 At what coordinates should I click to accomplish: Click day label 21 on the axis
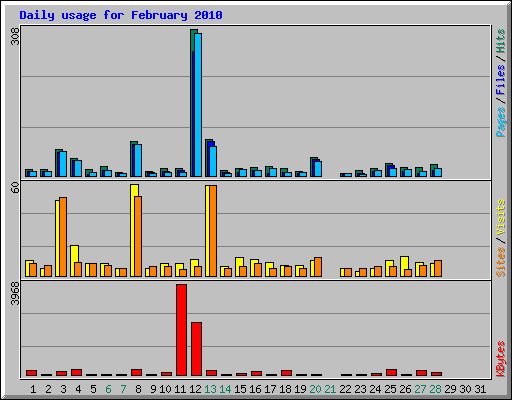[x=330, y=389]
